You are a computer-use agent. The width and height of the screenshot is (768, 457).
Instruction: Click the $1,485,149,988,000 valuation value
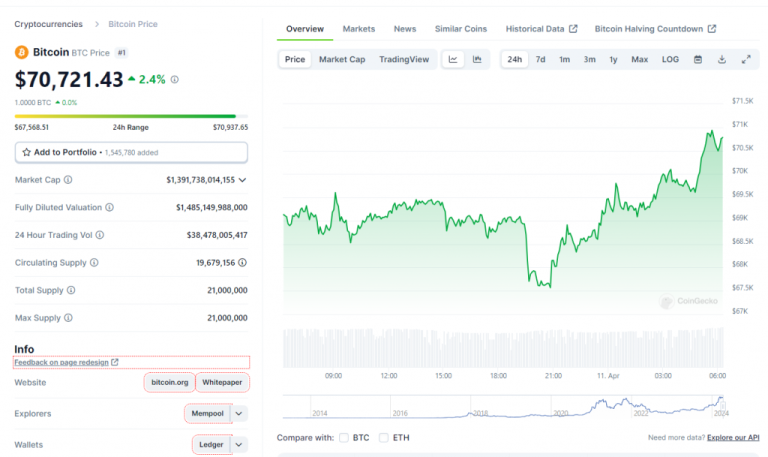click(212, 207)
